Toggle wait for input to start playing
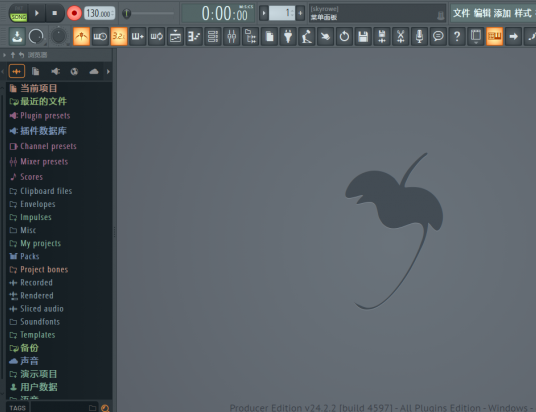536x412 pixels. point(100,36)
